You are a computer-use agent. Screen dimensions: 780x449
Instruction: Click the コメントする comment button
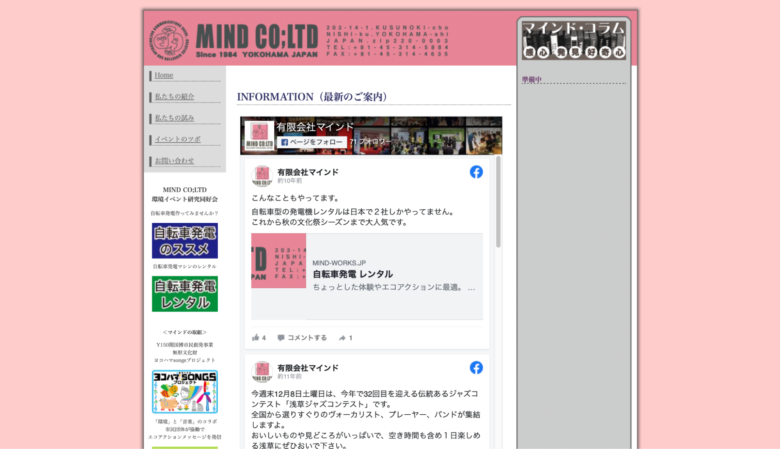point(302,338)
